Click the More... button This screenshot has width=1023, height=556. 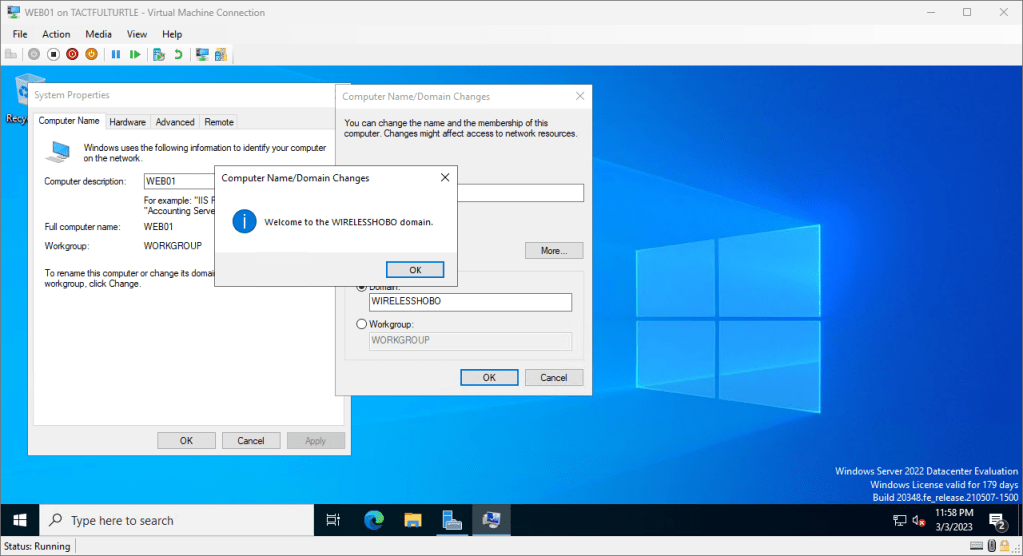click(553, 251)
